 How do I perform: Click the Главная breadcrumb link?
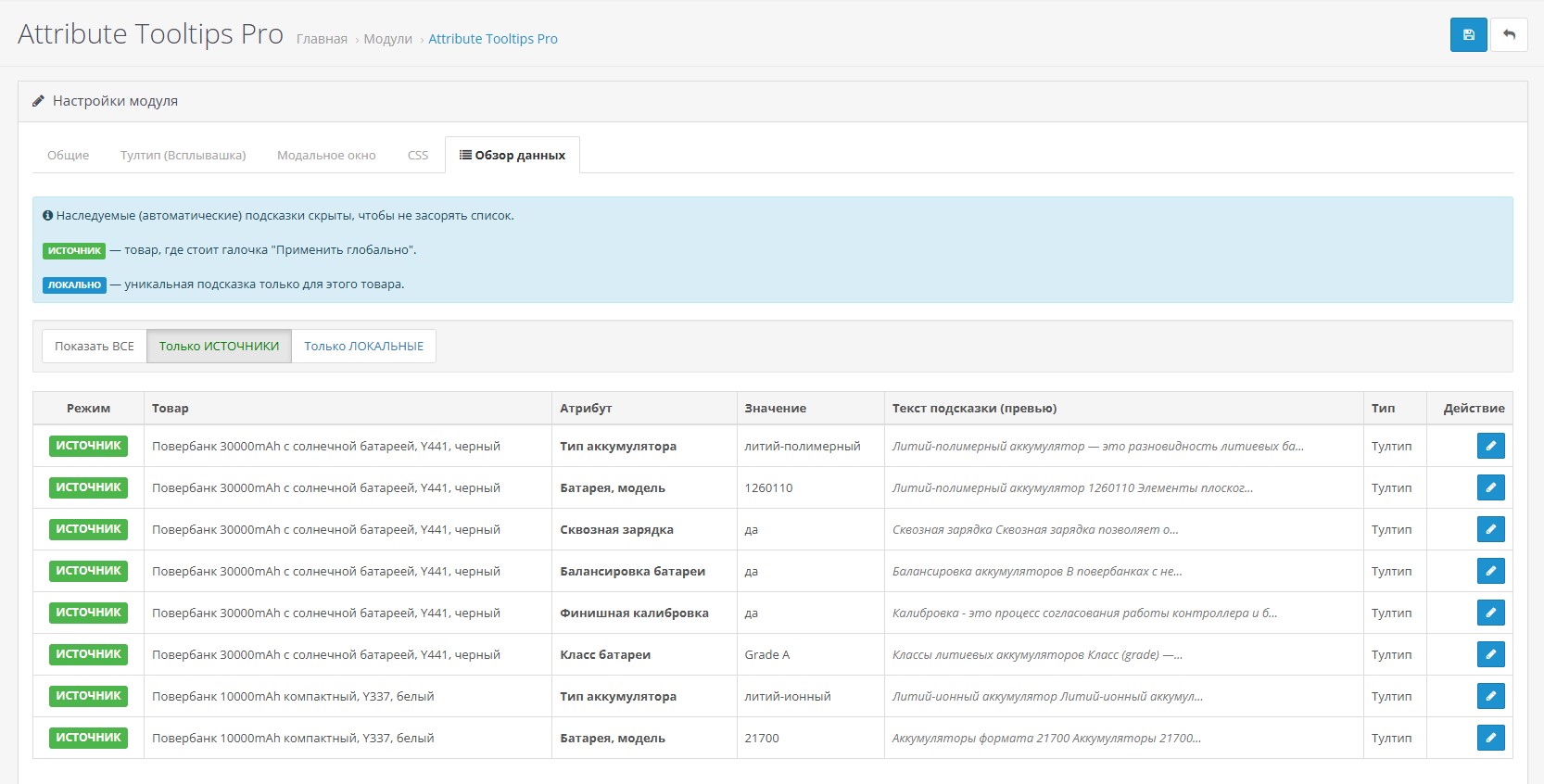pyautogui.click(x=322, y=39)
